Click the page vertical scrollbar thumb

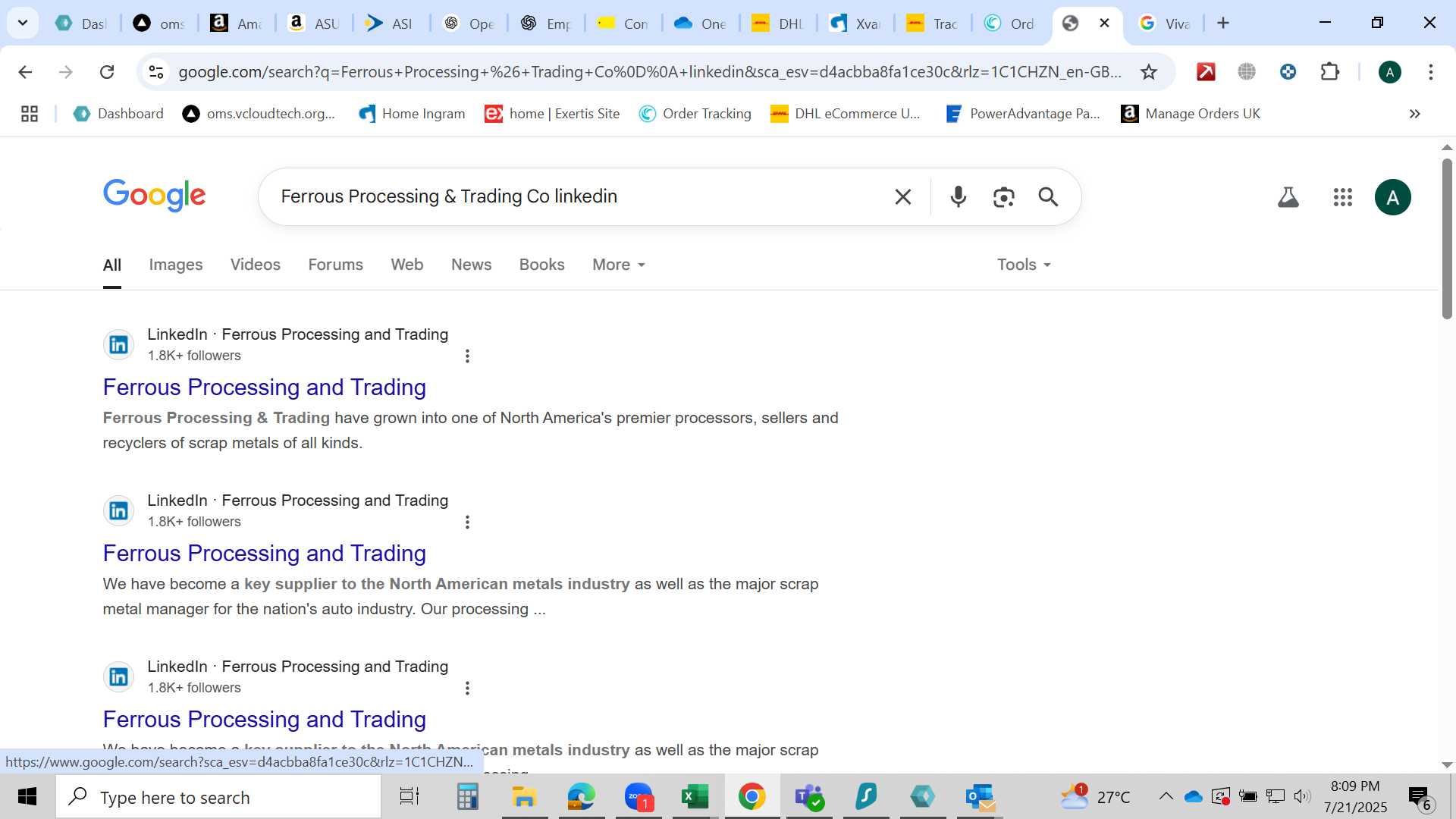[1447, 239]
